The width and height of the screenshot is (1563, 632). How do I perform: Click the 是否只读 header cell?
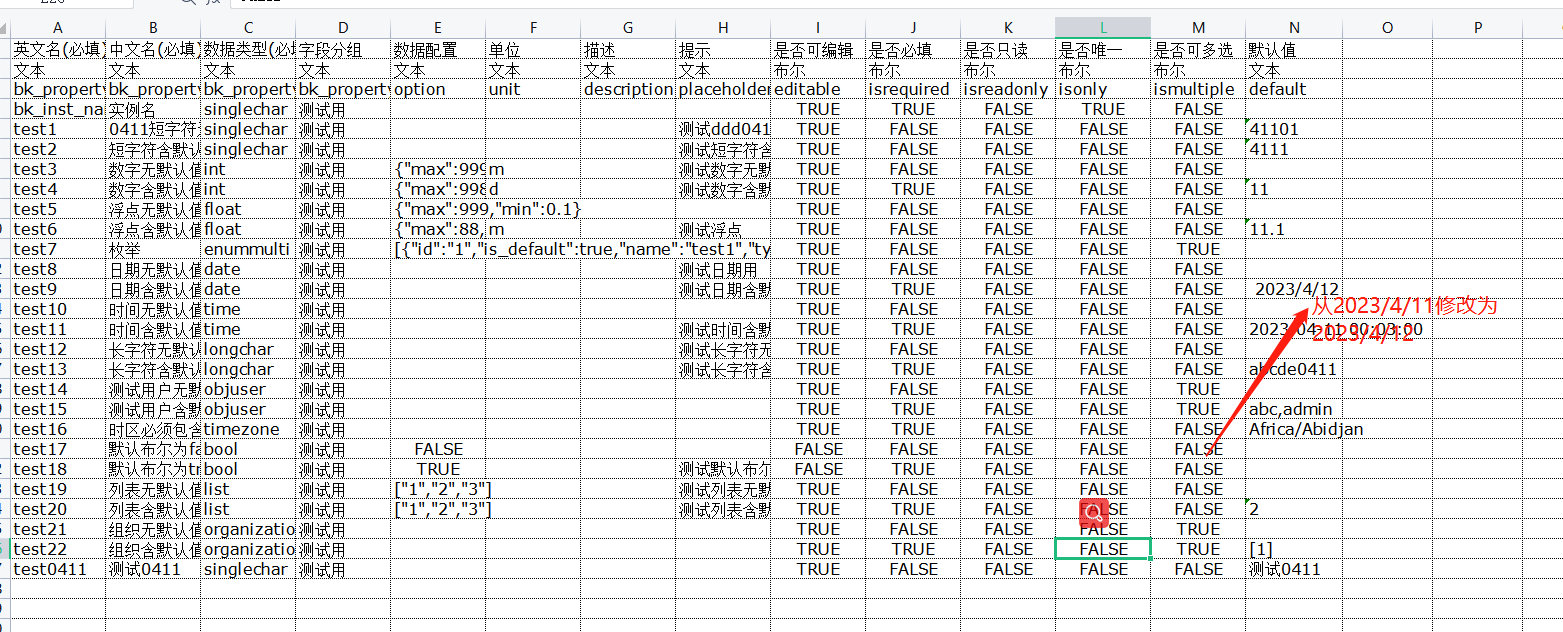coord(1008,49)
